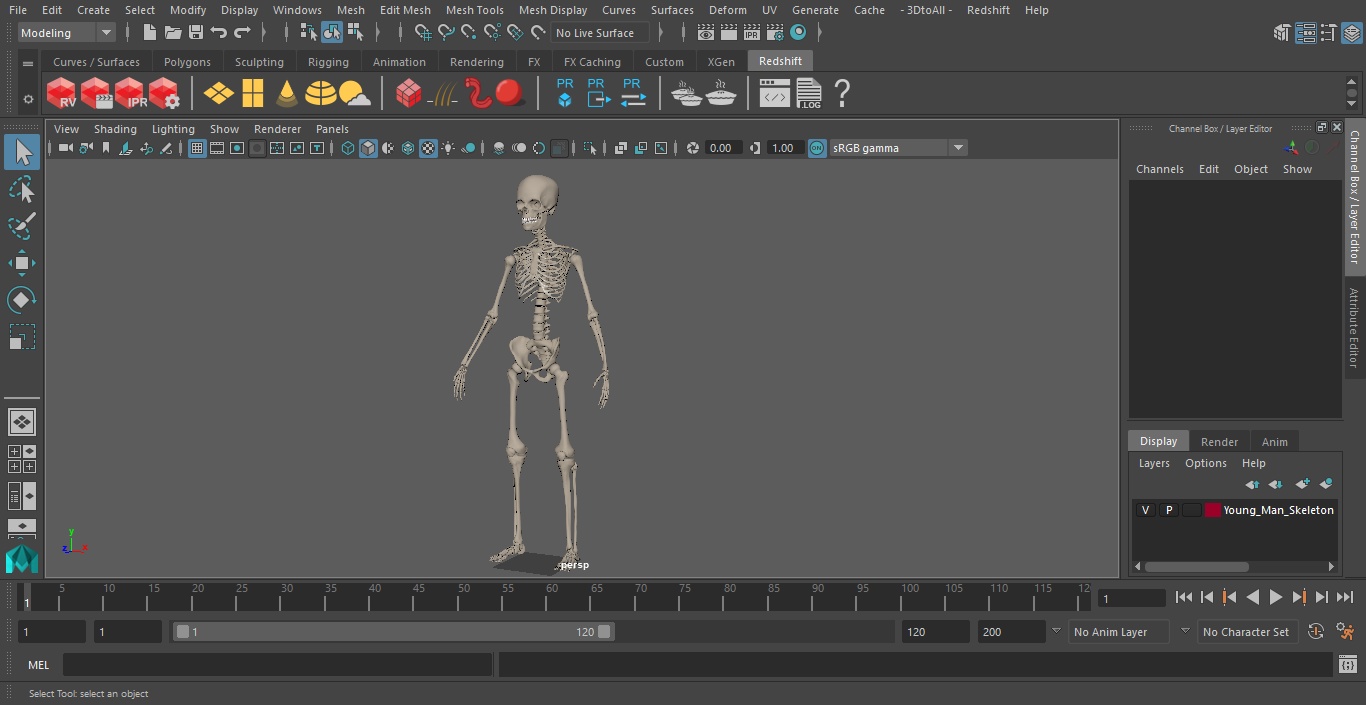Open the No Live Surface field

pyautogui.click(x=600, y=33)
